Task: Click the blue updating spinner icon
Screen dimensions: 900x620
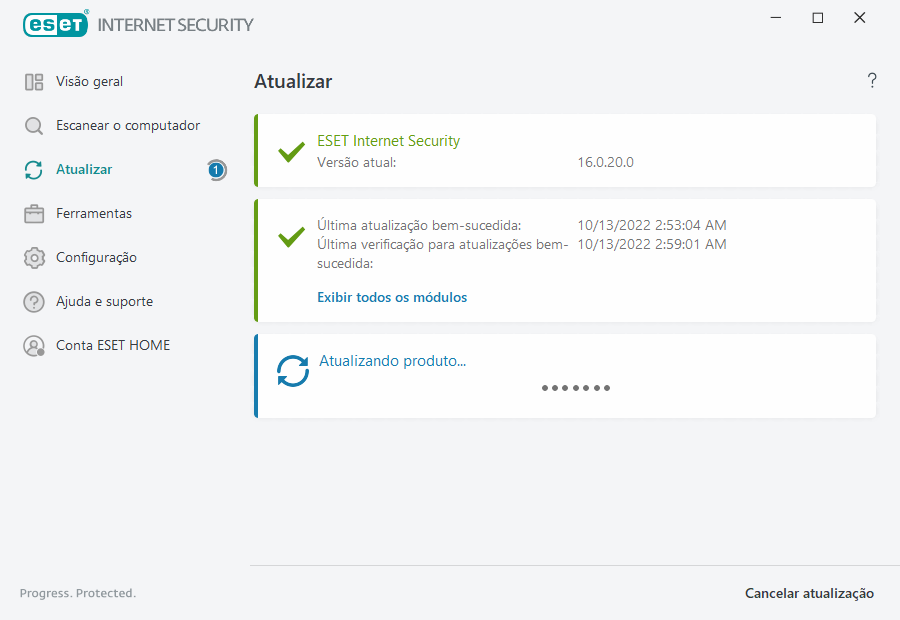Action: 293,371
